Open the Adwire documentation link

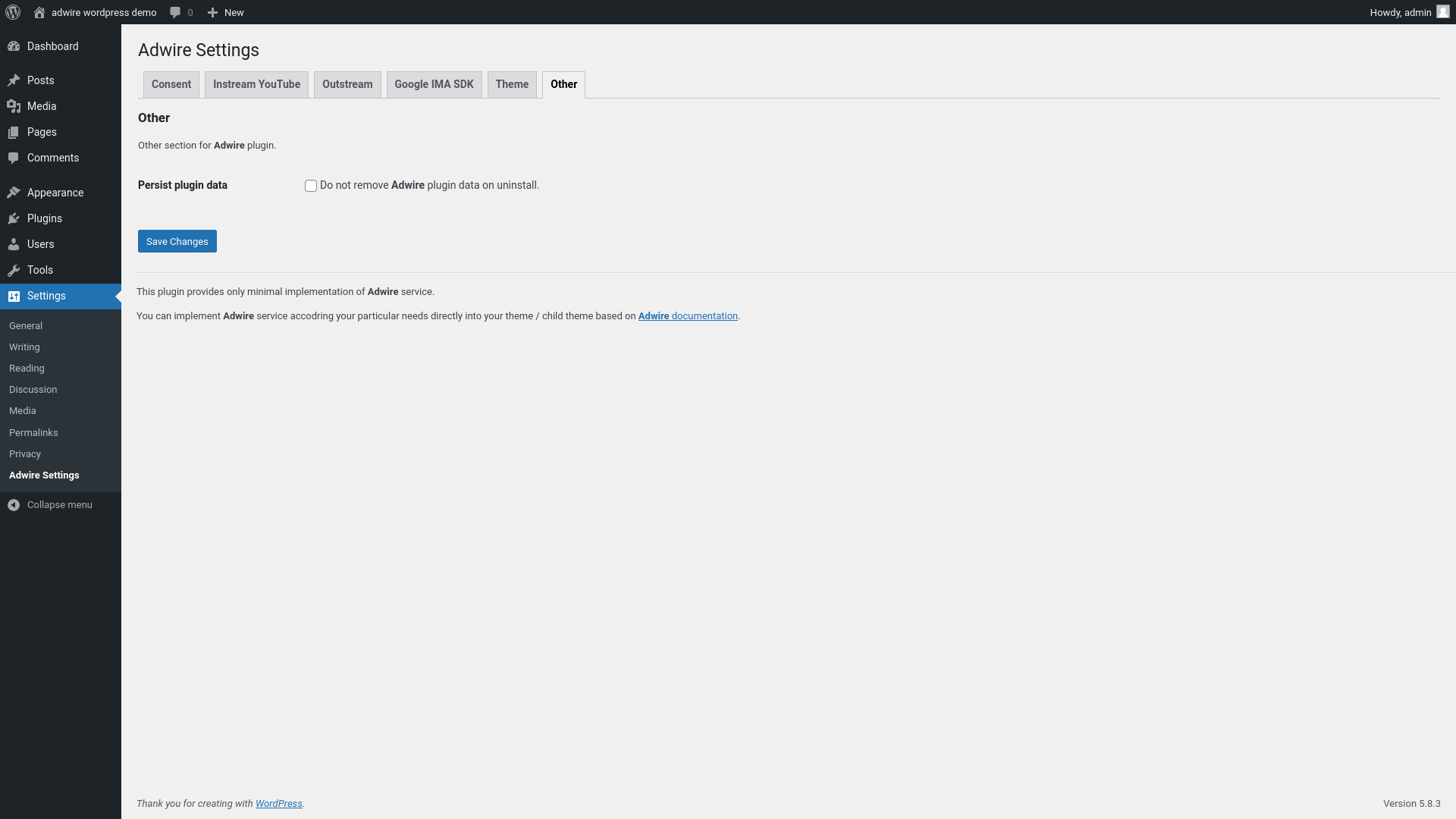pyautogui.click(x=688, y=316)
